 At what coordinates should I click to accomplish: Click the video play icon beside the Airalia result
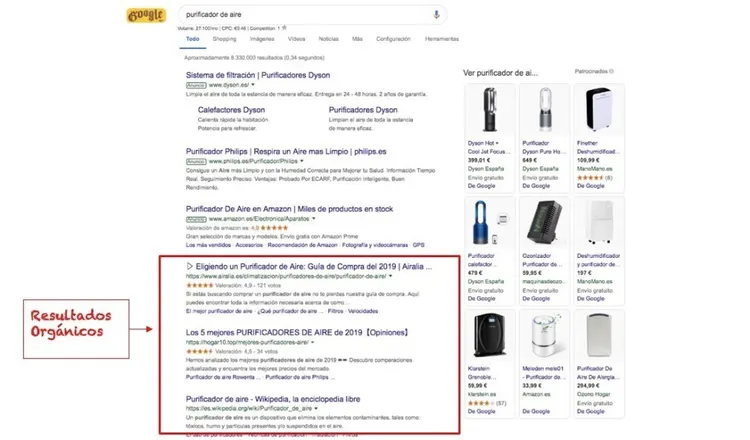[189, 266]
